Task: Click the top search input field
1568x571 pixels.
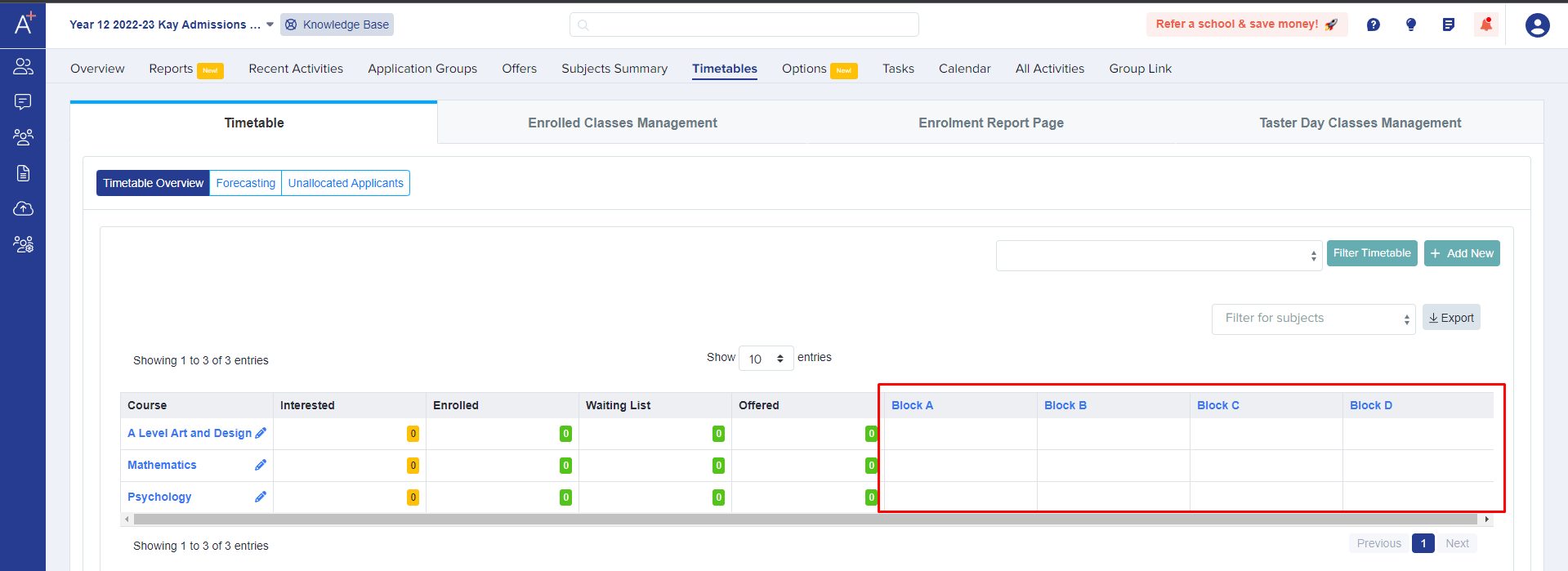Action: pos(744,25)
